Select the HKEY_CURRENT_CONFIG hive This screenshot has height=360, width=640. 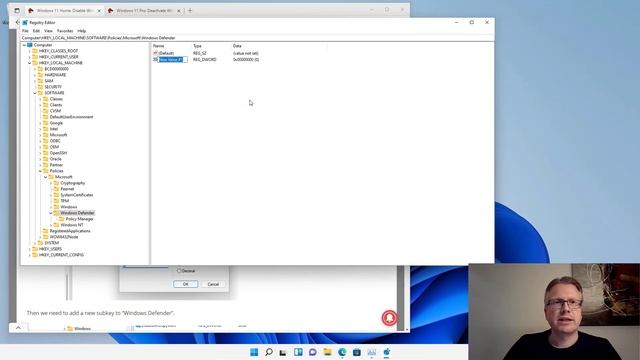tap(61, 255)
